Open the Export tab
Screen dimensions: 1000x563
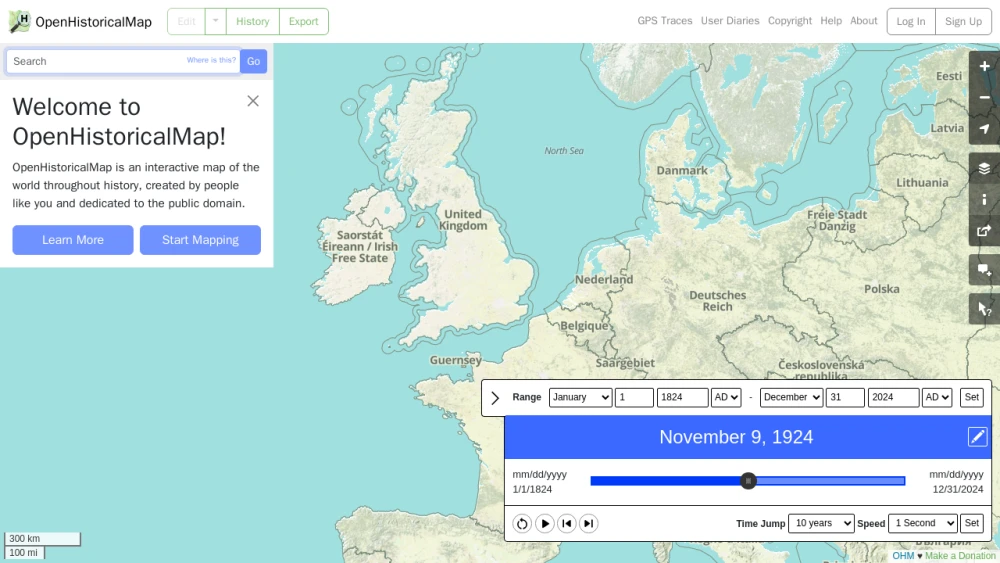(304, 21)
